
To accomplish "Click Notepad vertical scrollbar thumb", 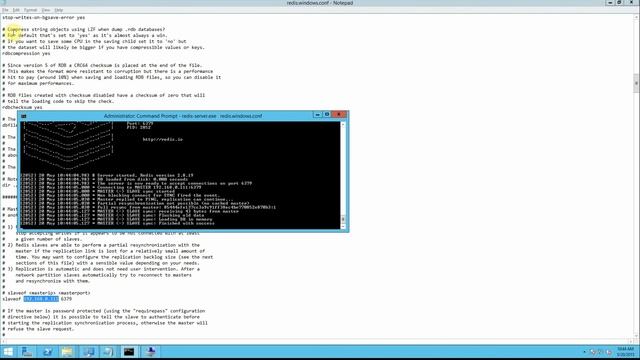I will 636,83.
